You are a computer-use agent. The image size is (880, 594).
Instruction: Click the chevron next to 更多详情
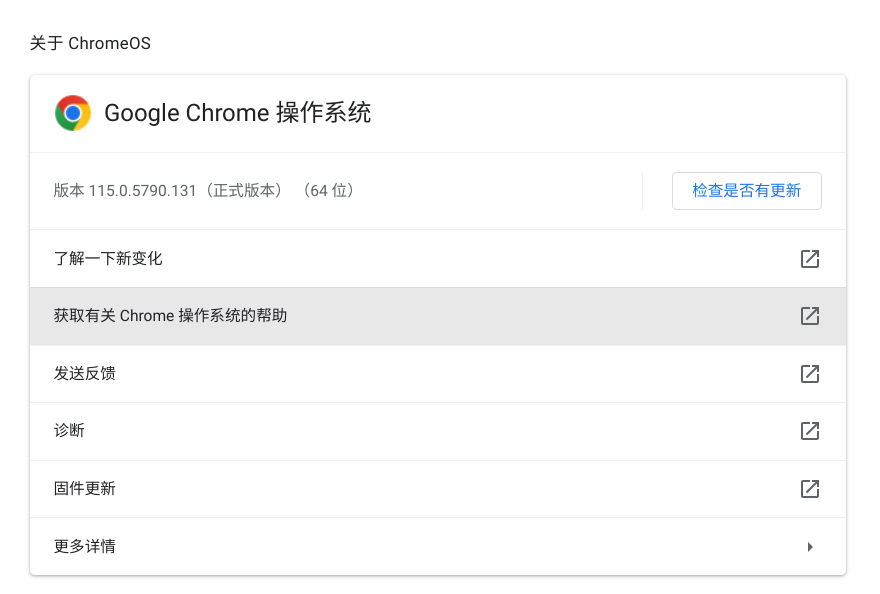[x=810, y=546]
